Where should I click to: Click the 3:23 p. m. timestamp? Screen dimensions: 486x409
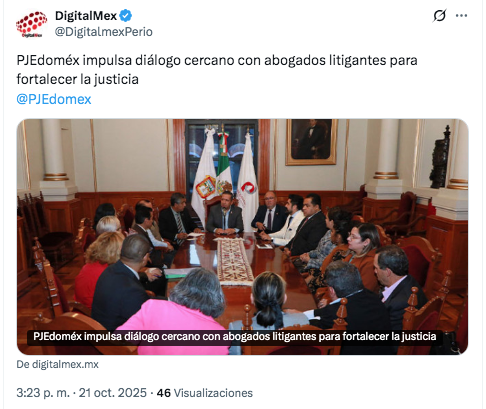click(x=43, y=393)
